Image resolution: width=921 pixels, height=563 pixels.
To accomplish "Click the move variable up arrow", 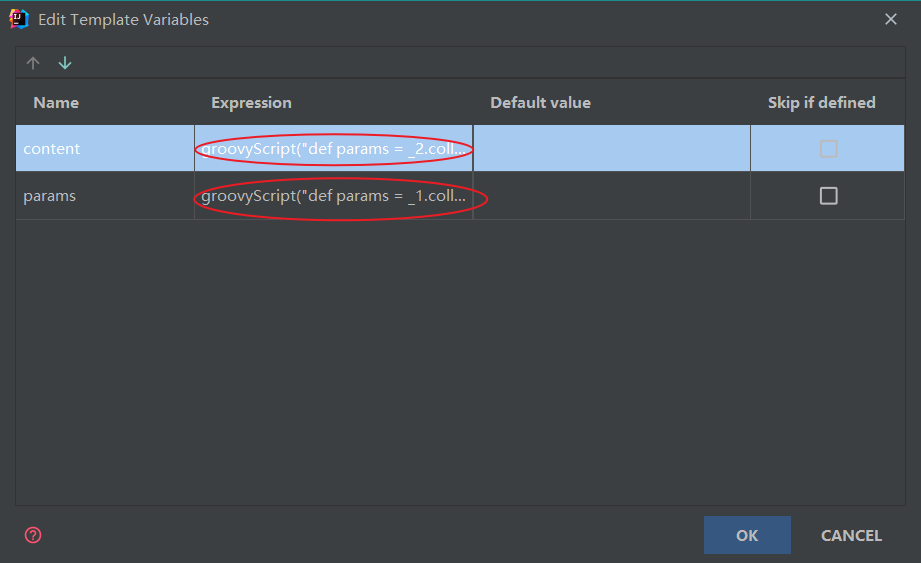I will point(33,63).
